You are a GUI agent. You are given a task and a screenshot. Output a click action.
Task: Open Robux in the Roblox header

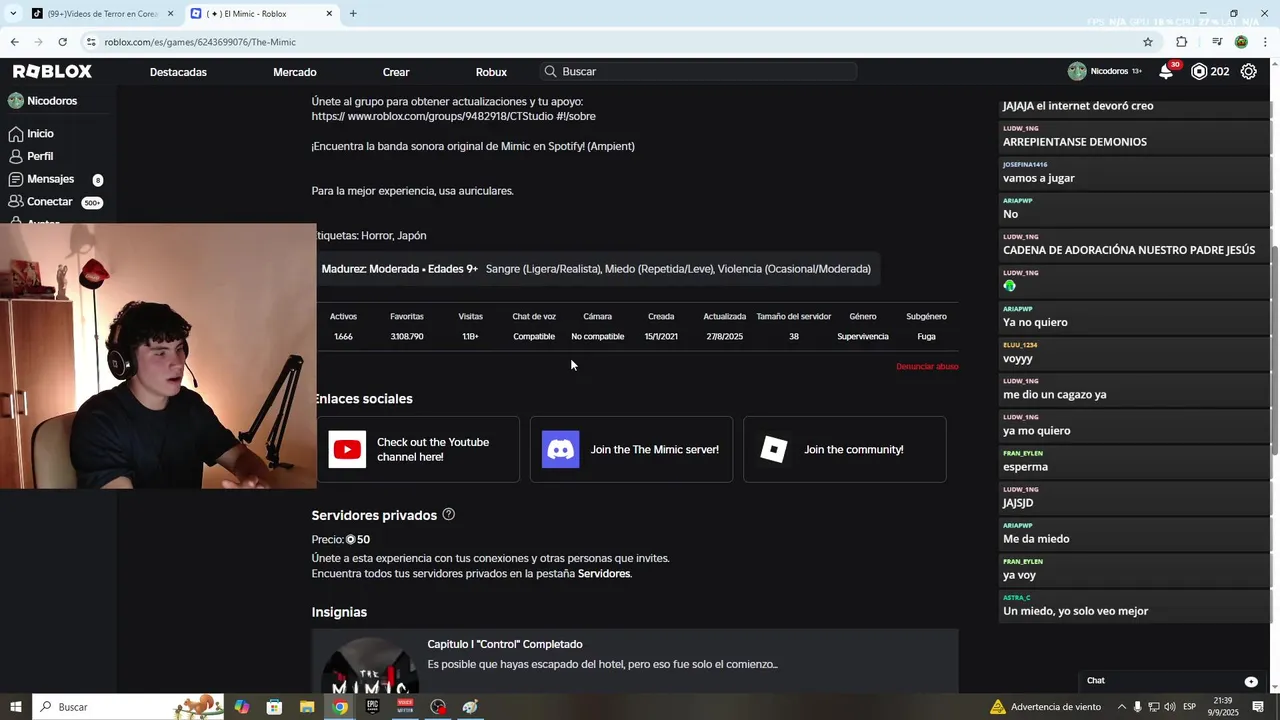coord(491,72)
